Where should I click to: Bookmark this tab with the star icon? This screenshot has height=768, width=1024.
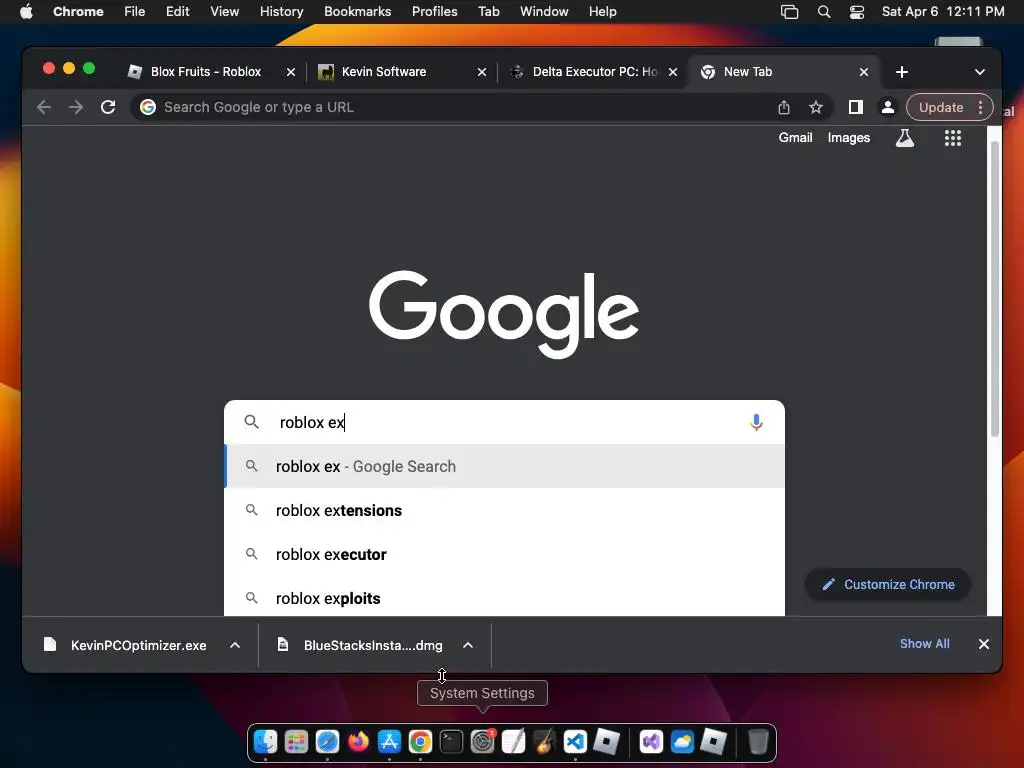[x=816, y=107]
